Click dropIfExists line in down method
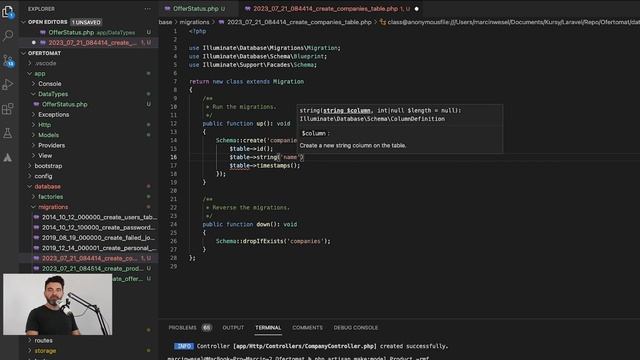This screenshot has height=360, width=640. tap(273, 241)
